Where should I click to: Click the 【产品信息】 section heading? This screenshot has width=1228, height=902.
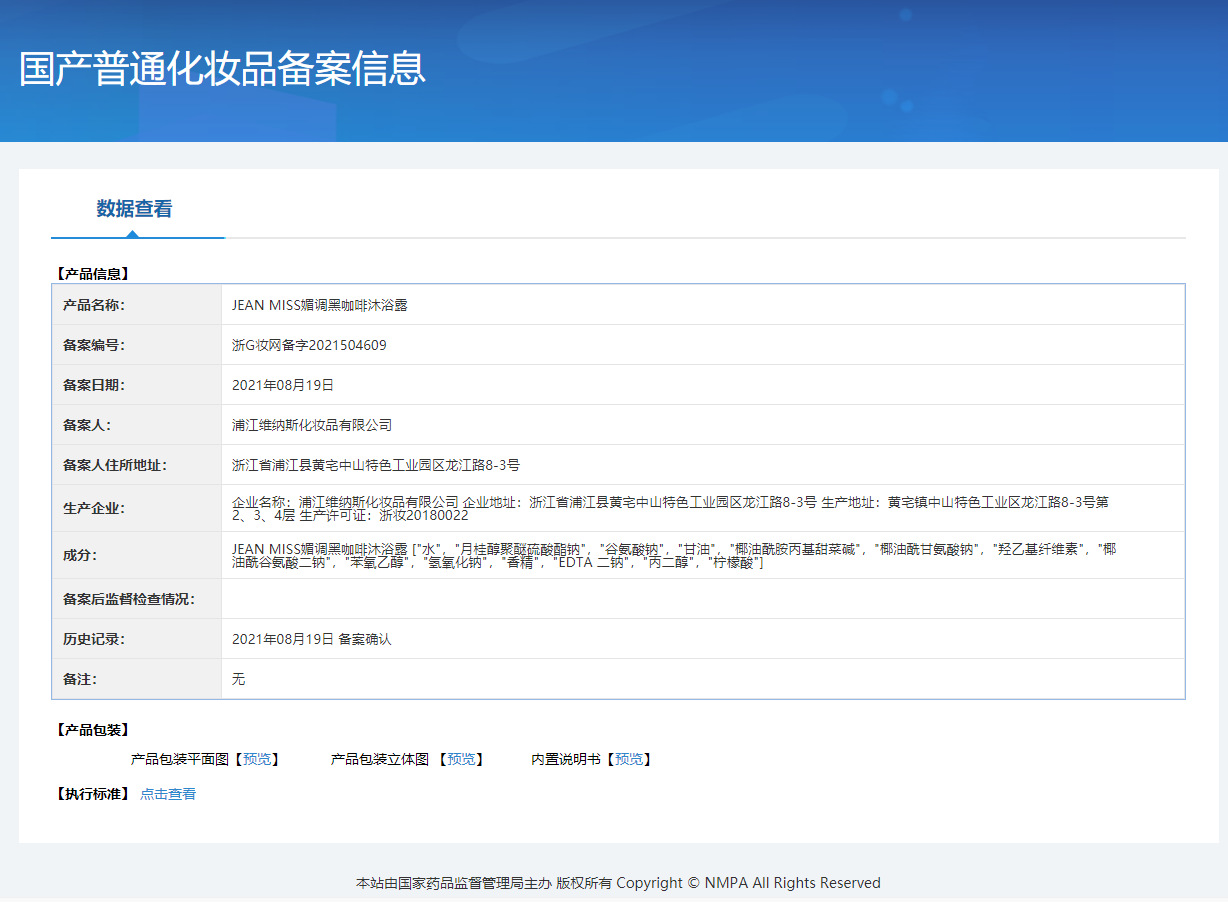pos(91,273)
